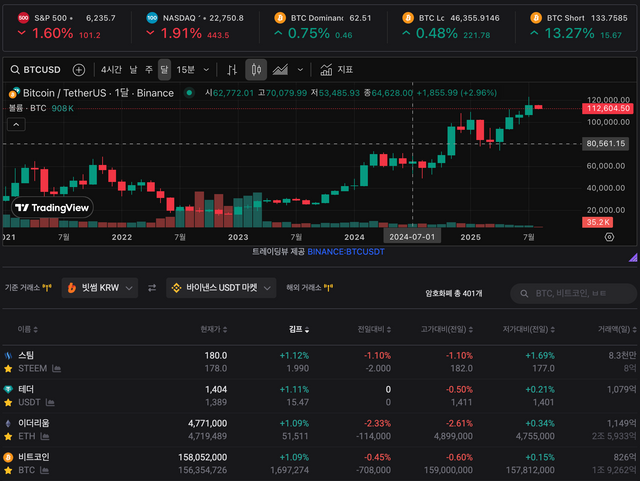
Task: Click the 112,604.50 current price label
Action: coord(608,108)
